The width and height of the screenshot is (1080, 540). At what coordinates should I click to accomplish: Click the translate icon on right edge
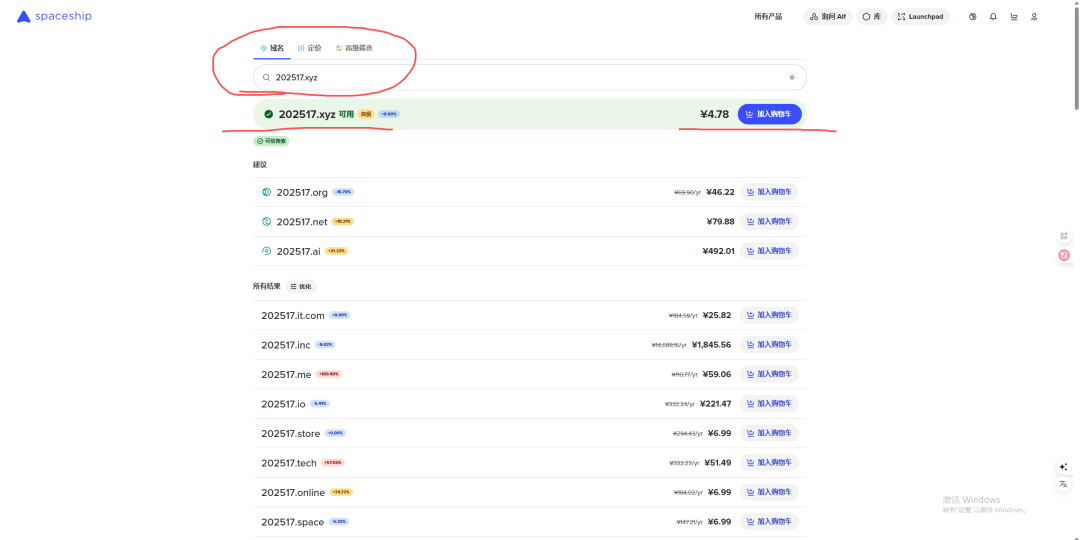point(1063,484)
